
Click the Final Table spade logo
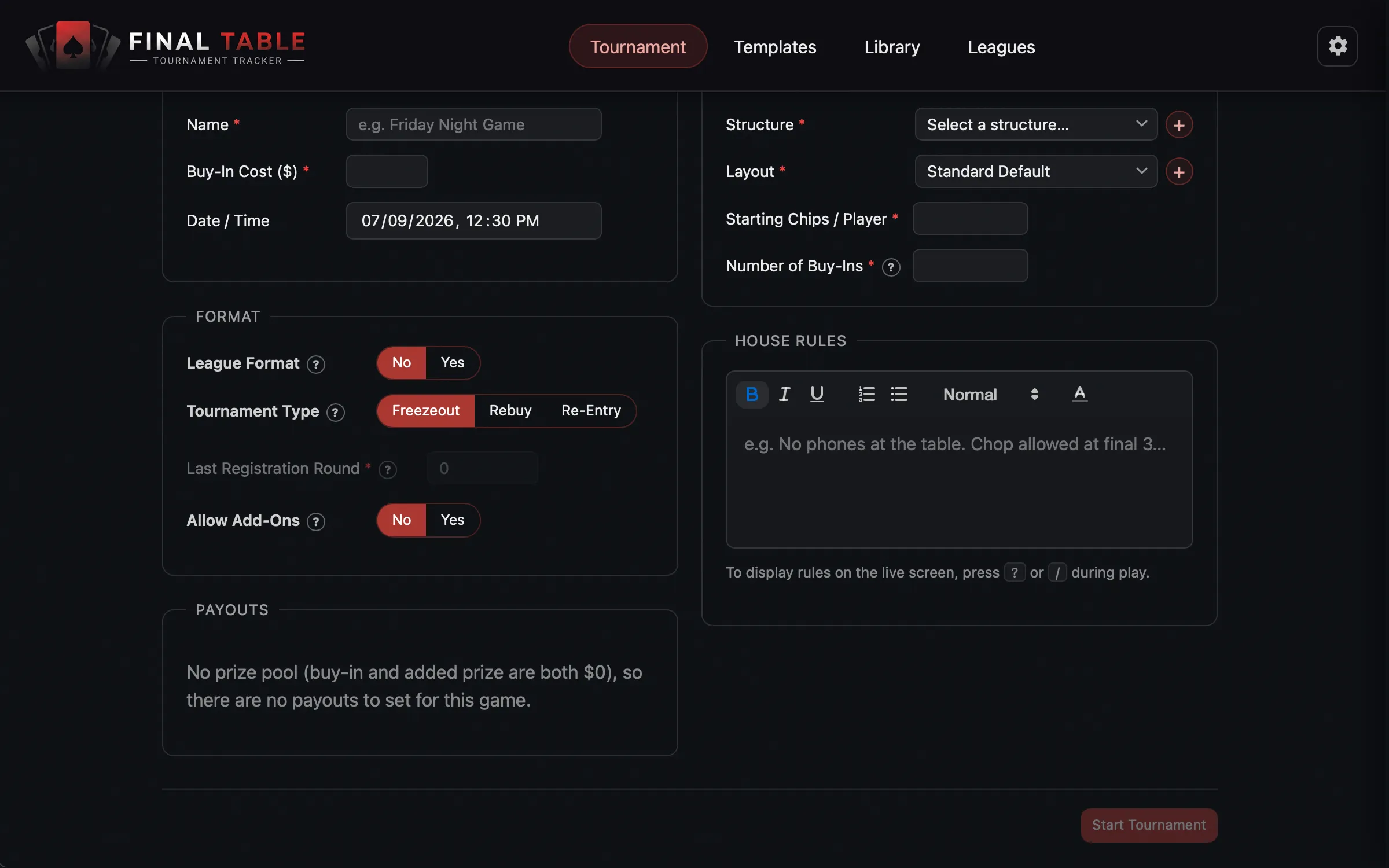73,46
